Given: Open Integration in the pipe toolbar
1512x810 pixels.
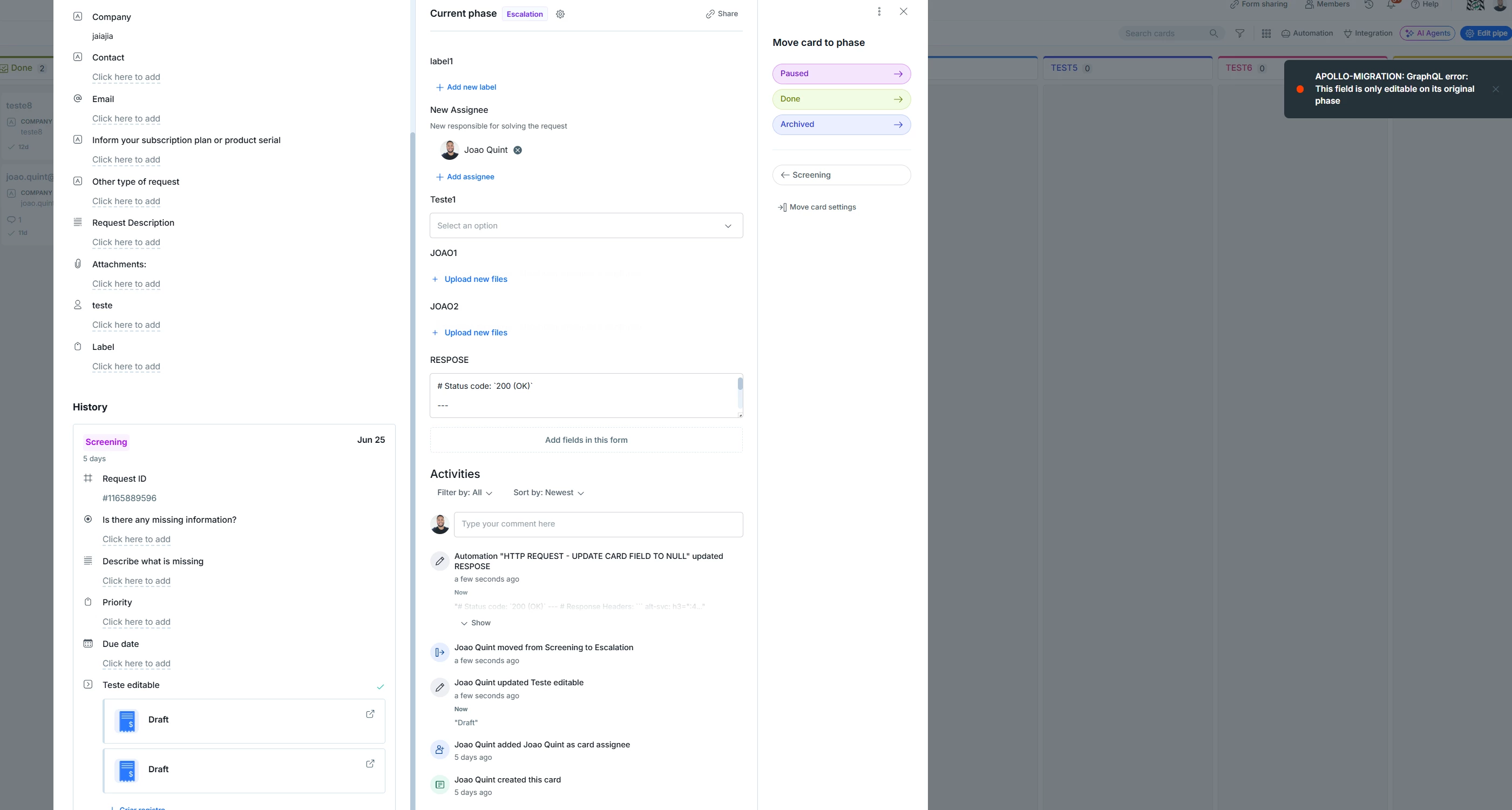Looking at the screenshot, I should (1368, 33).
